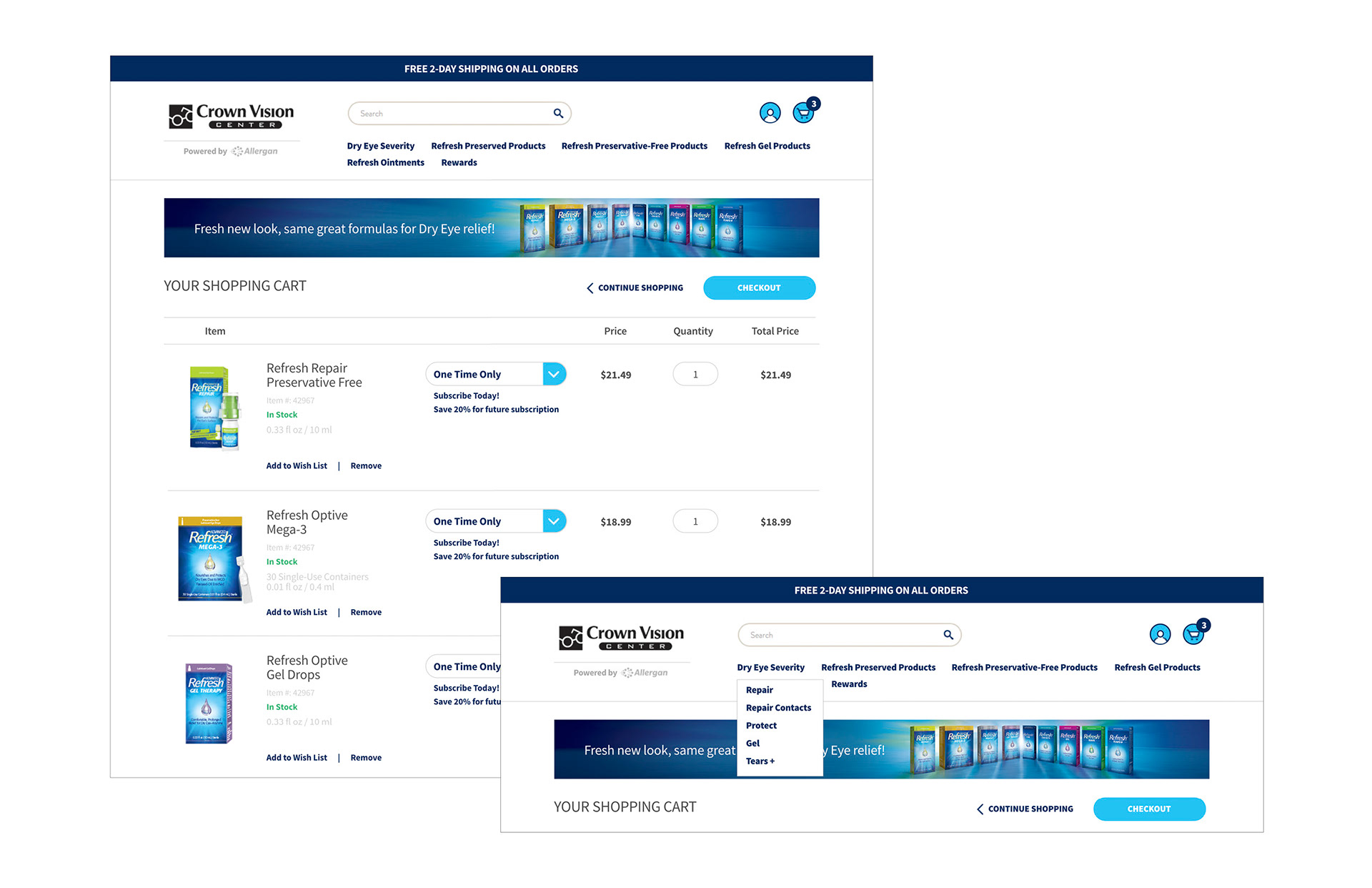Select Repair Contacts from the dropdown menu
The width and height of the screenshot is (1372, 888).
(x=778, y=708)
